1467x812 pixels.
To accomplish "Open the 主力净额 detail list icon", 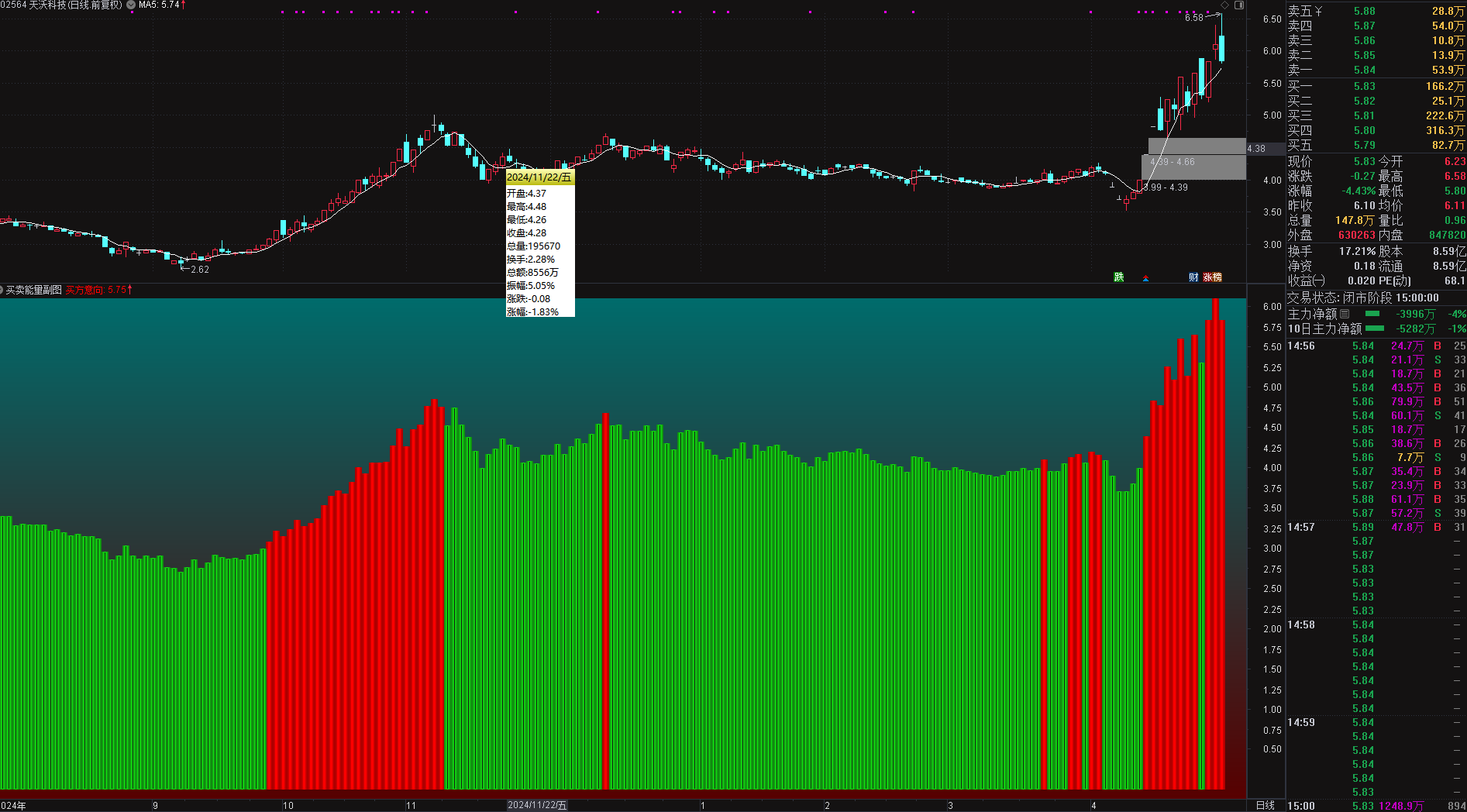I will pyautogui.click(x=1345, y=314).
